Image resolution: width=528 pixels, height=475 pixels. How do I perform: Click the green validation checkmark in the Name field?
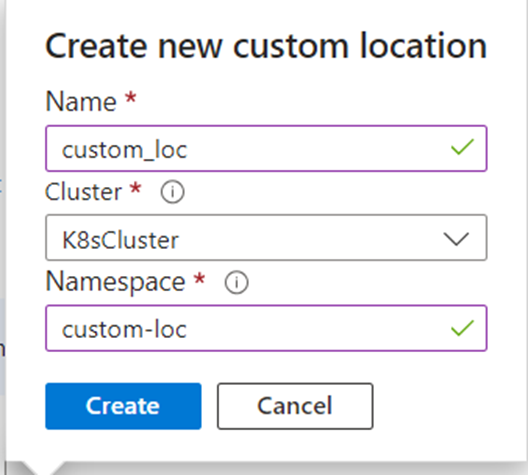tap(462, 147)
